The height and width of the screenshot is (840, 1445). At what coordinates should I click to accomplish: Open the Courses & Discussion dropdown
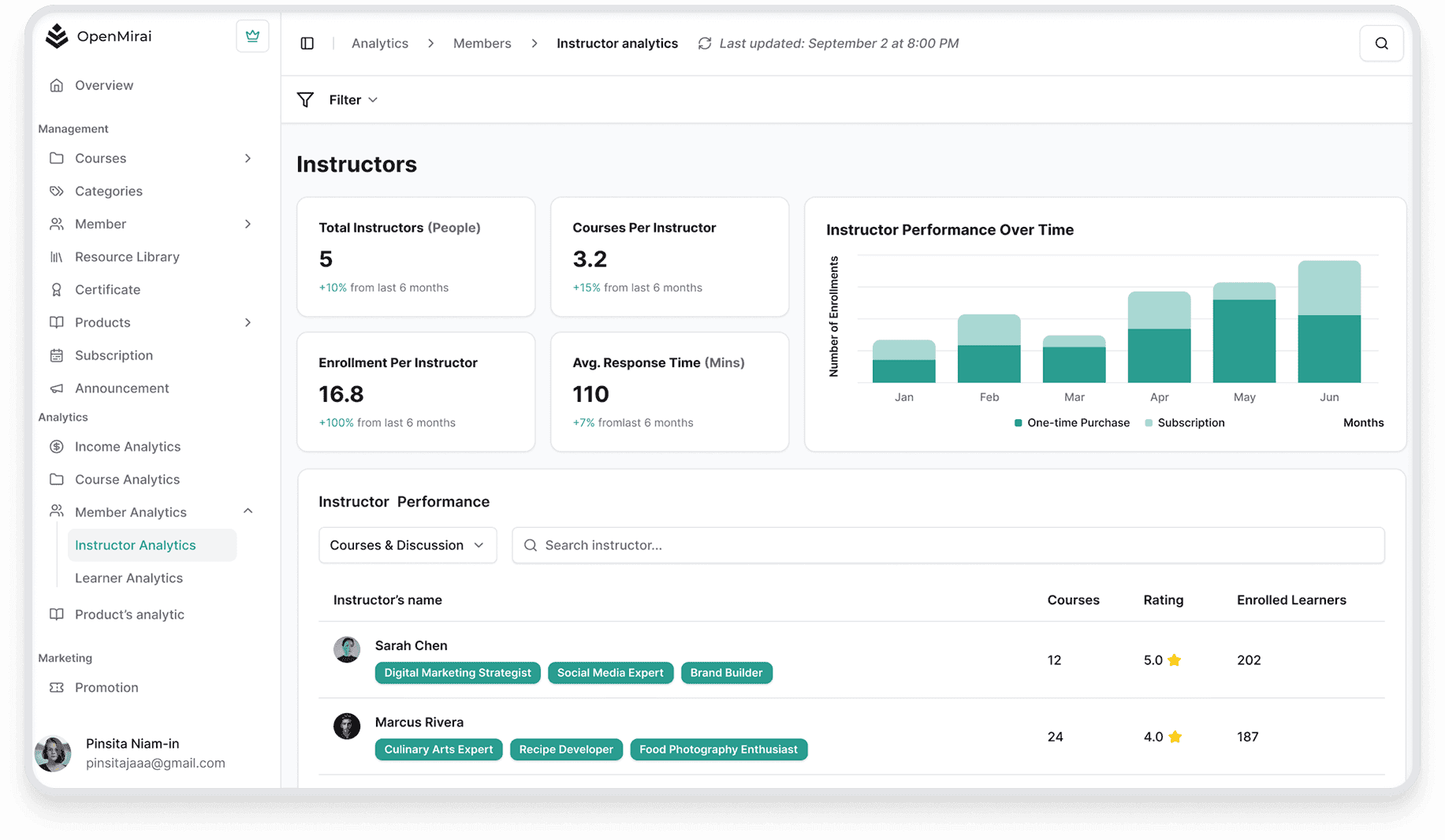(x=407, y=545)
